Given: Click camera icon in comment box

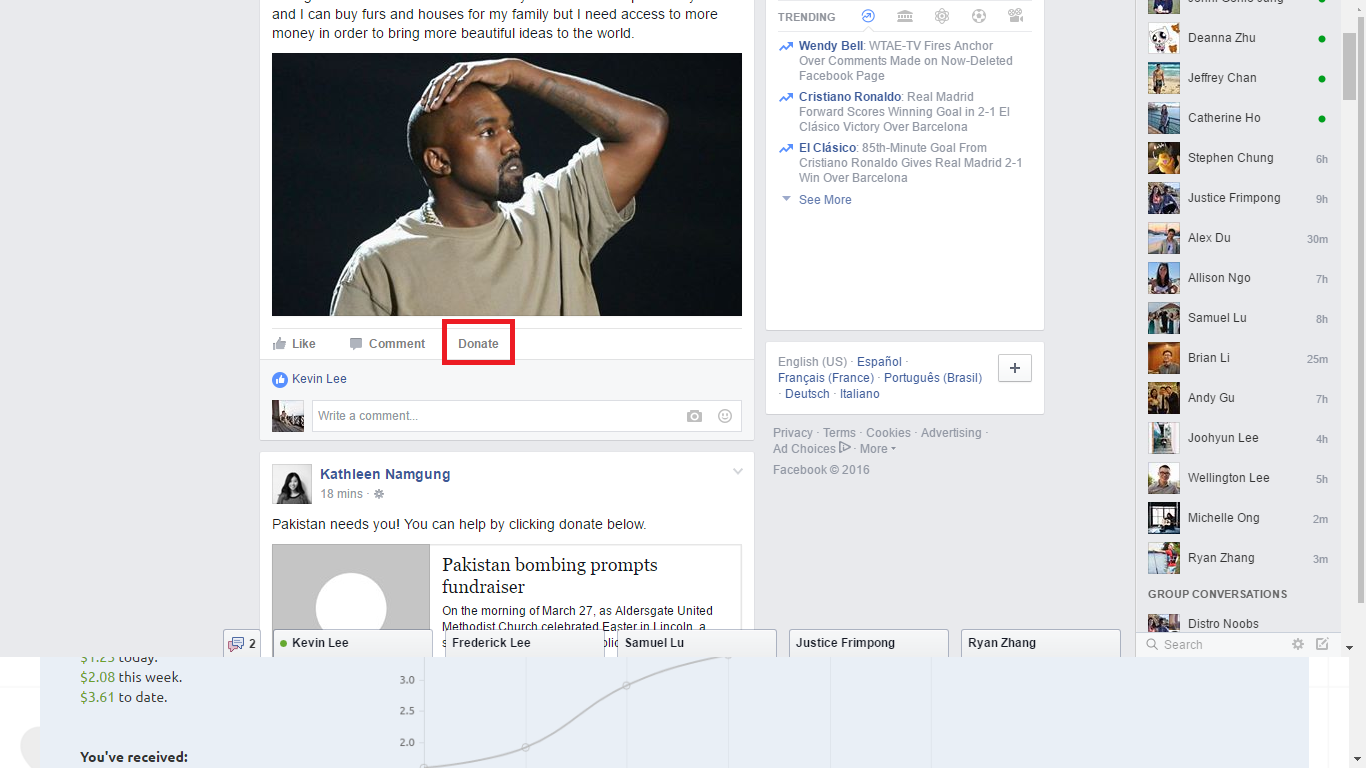Looking at the screenshot, I should (x=694, y=416).
